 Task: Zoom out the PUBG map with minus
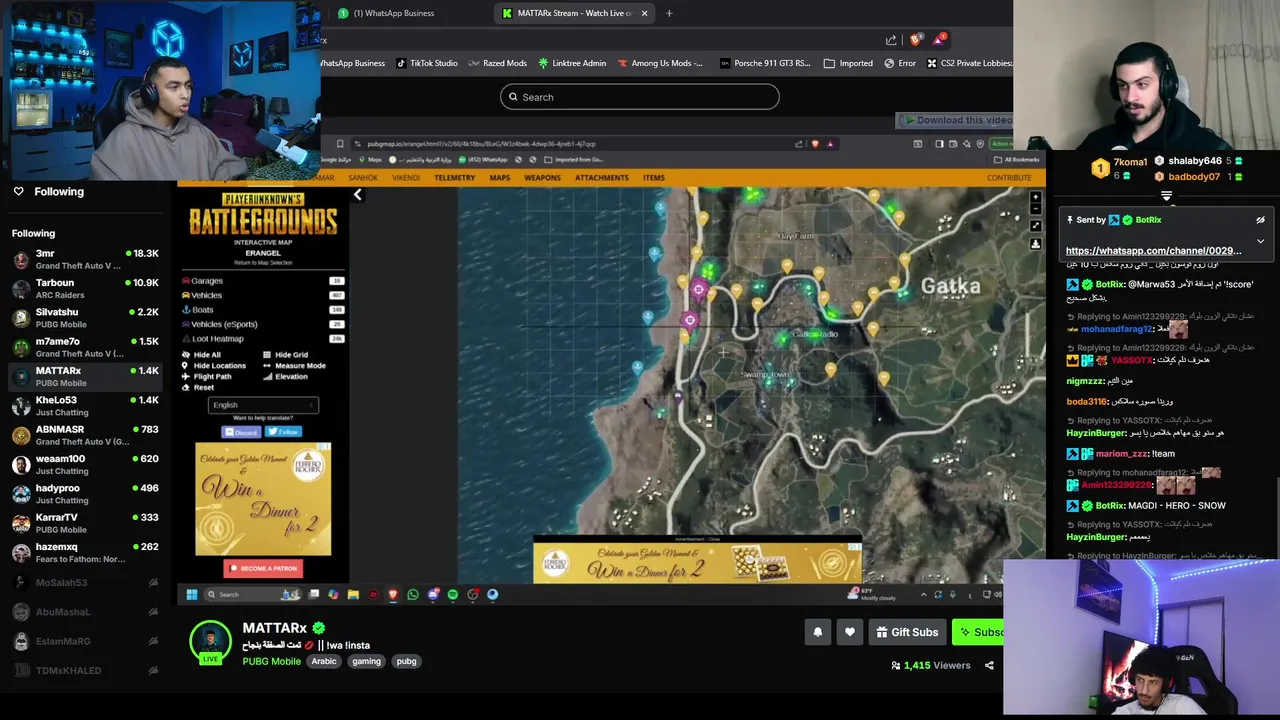(x=1035, y=209)
